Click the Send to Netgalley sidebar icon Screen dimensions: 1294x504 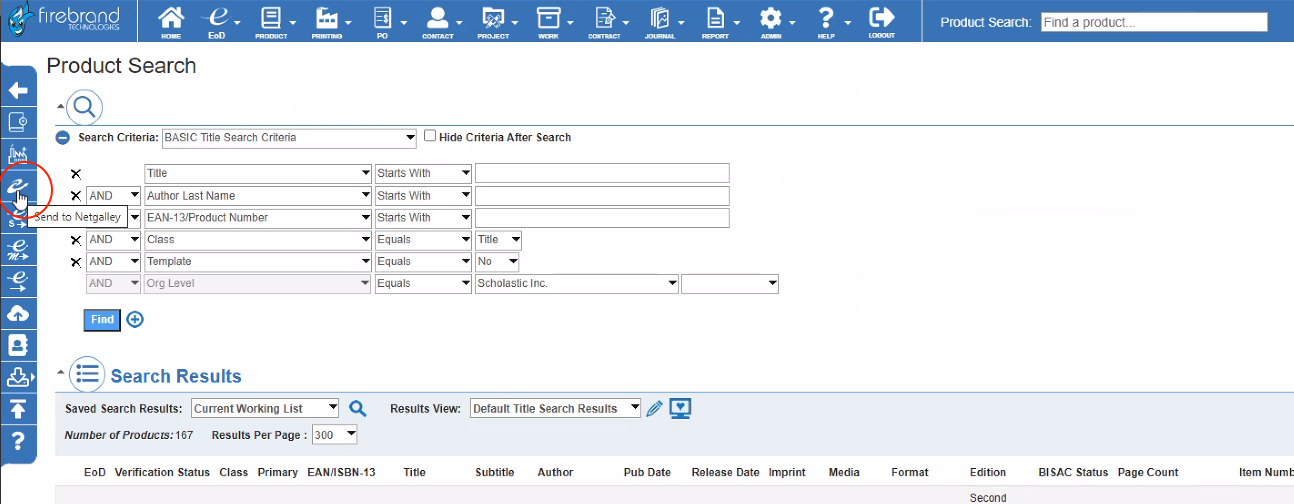(x=18, y=186)
